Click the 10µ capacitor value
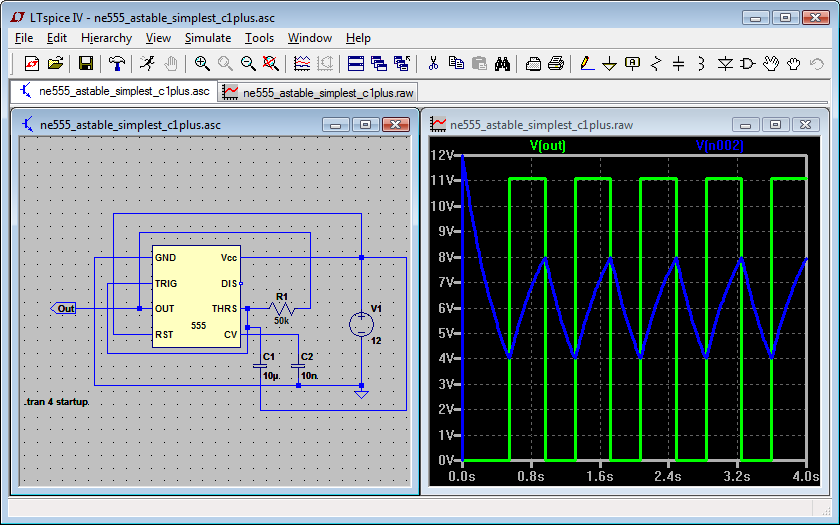This screenshot has height=525, width=840. tap(271, 376)
